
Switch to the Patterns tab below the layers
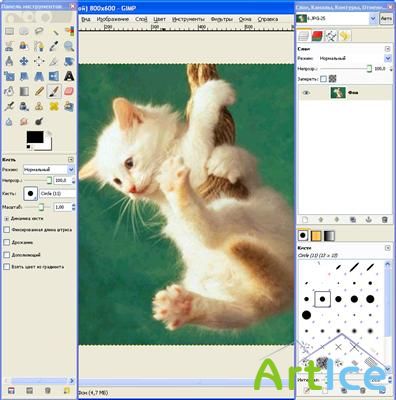(315, 236)
